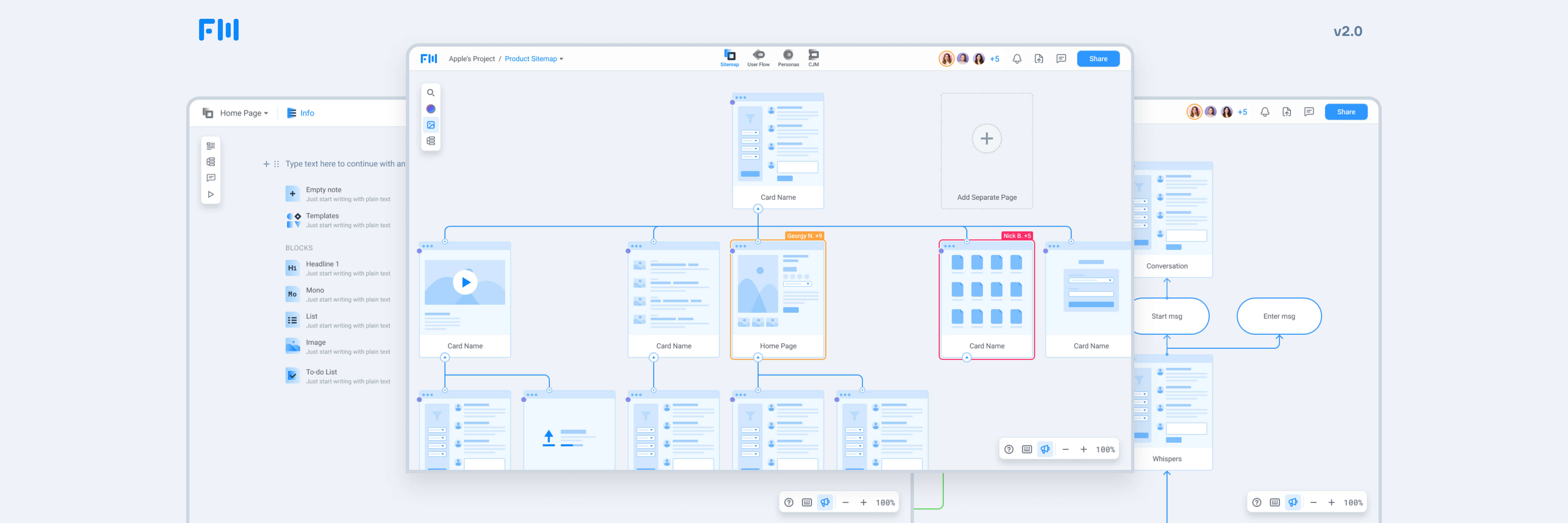Collapse the Home Page card branch connector
Viewport: 1568px width, 523px height.
(x=758, y=358)
